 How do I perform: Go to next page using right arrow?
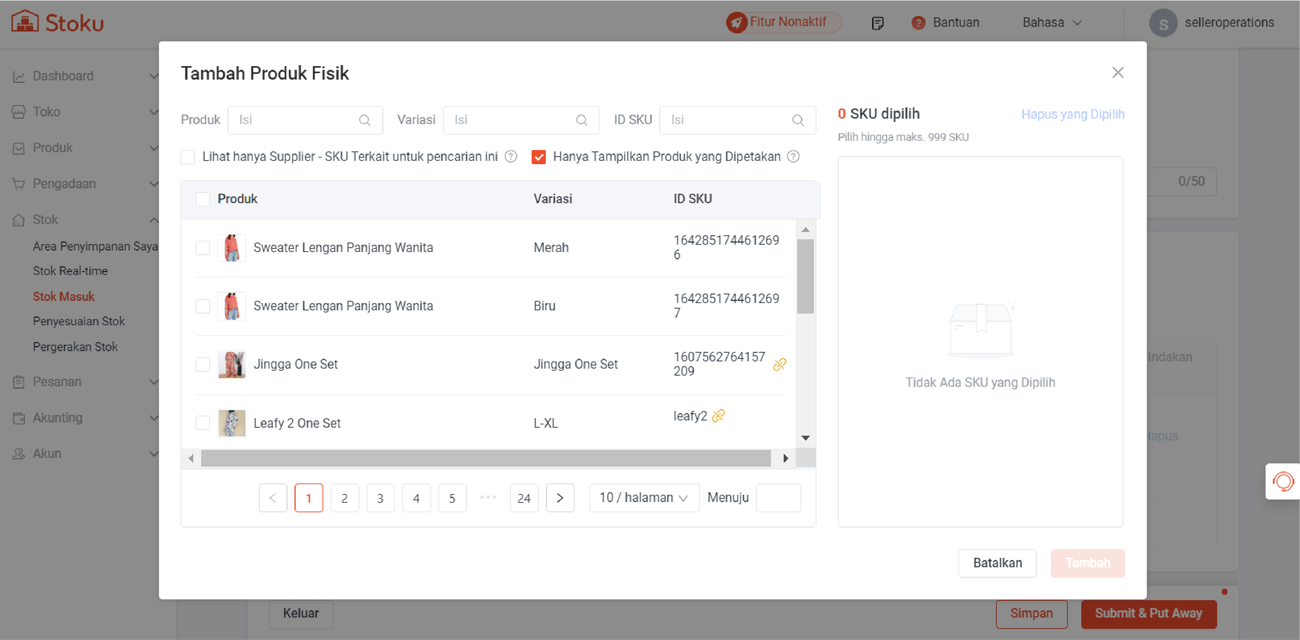coord(560,498)
